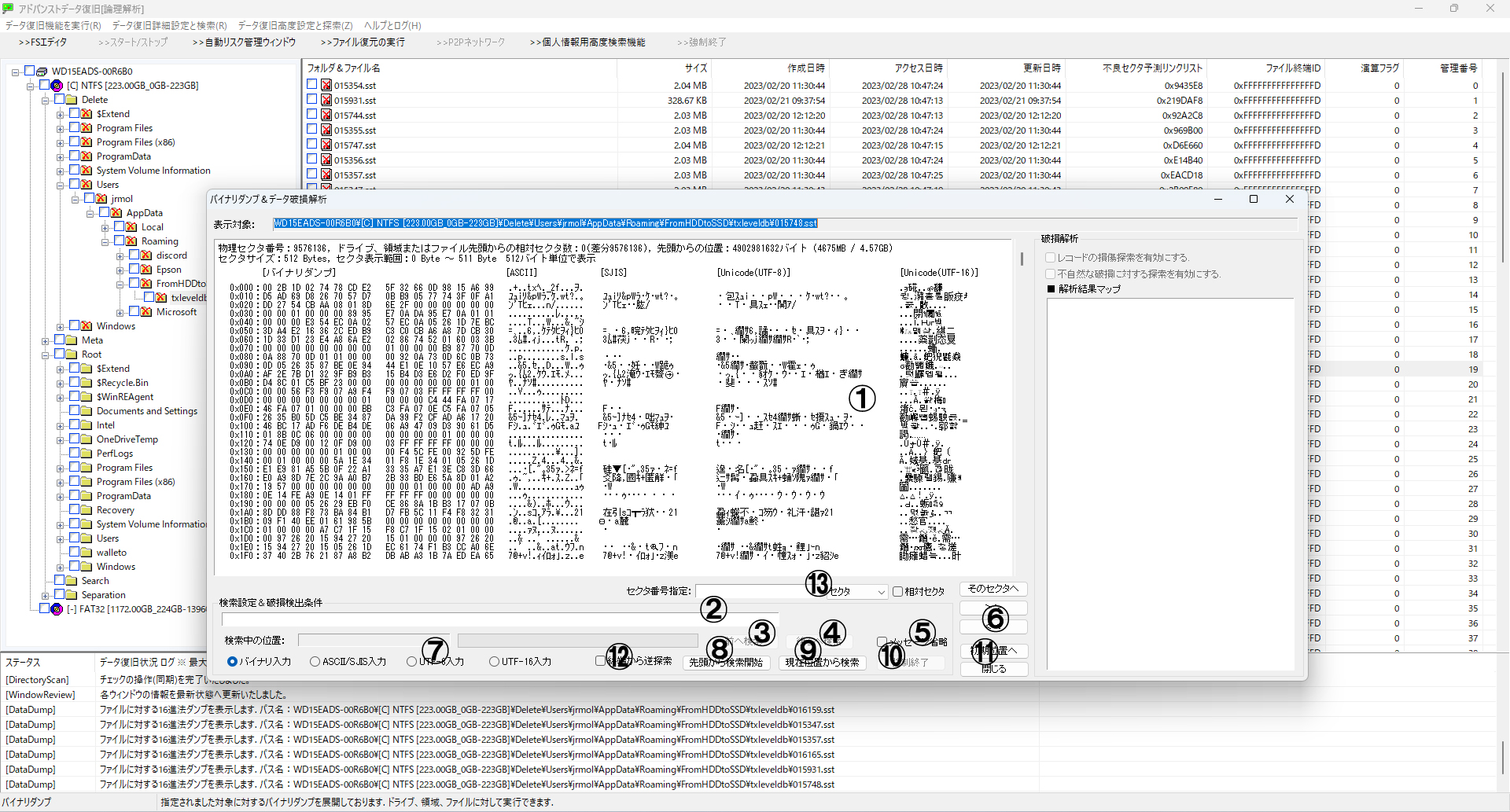Click the deleted folder icon beside discord
1510x812 pixels.
146,255
